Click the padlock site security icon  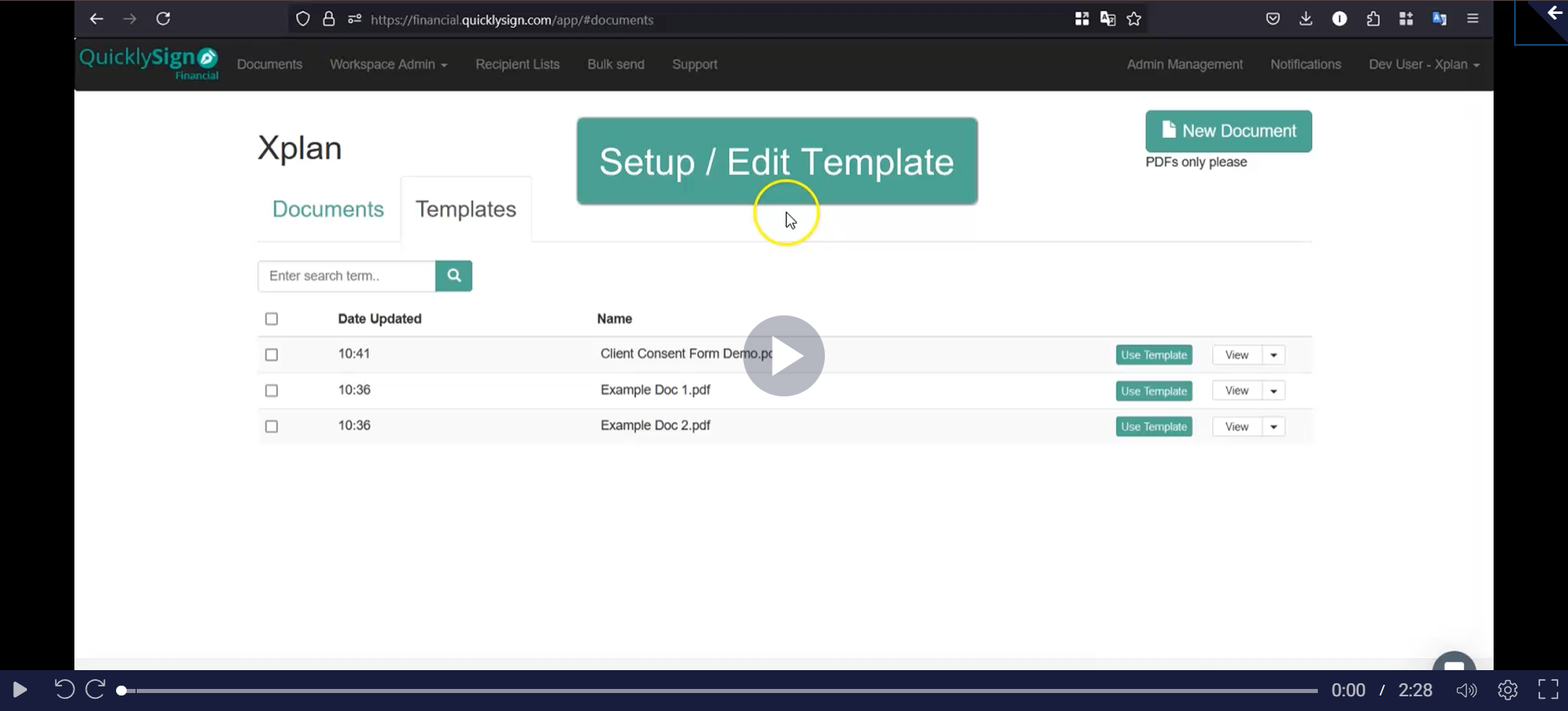coord(329,19)
